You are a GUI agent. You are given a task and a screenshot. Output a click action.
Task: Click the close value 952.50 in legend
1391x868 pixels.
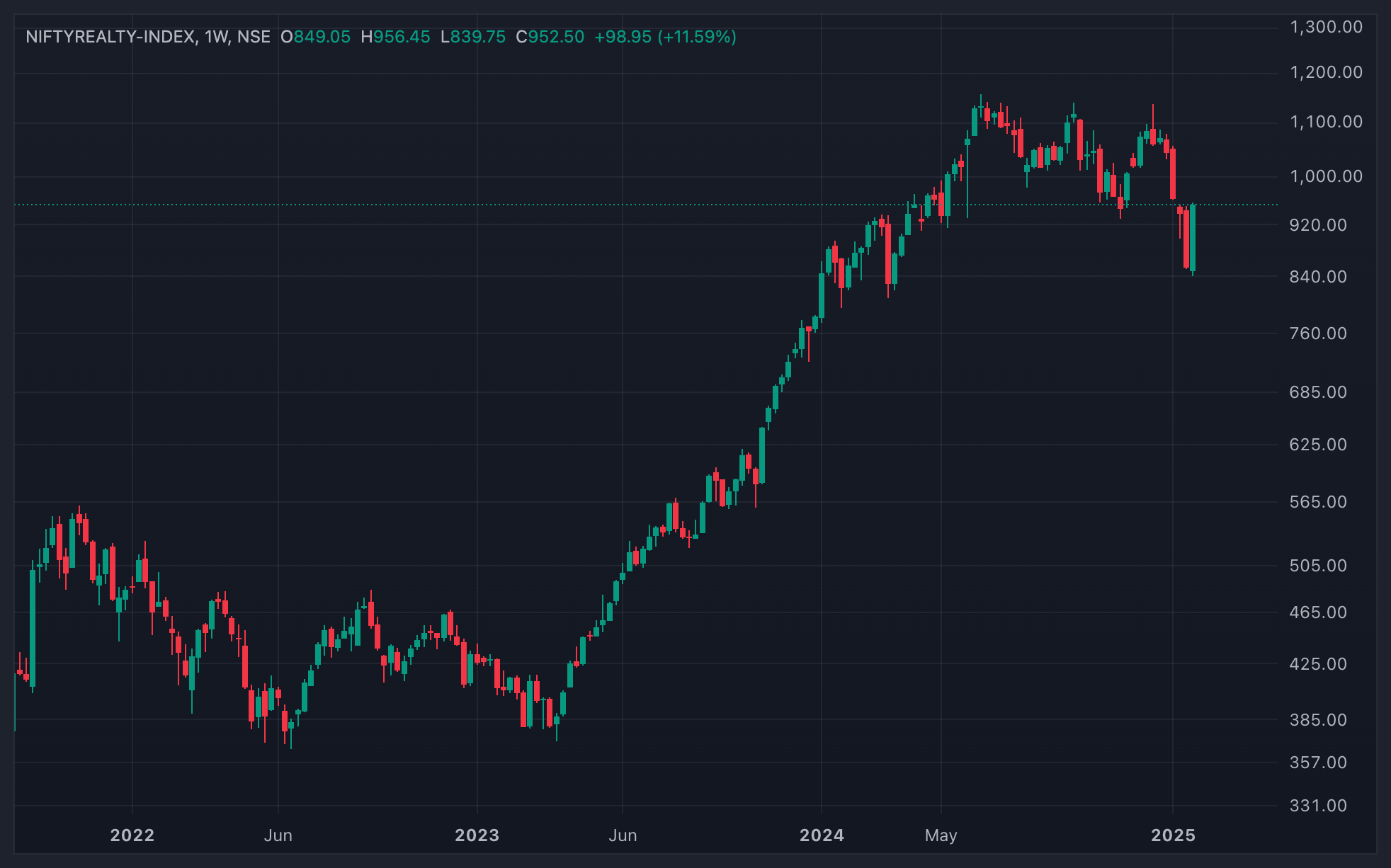[556, 37]
